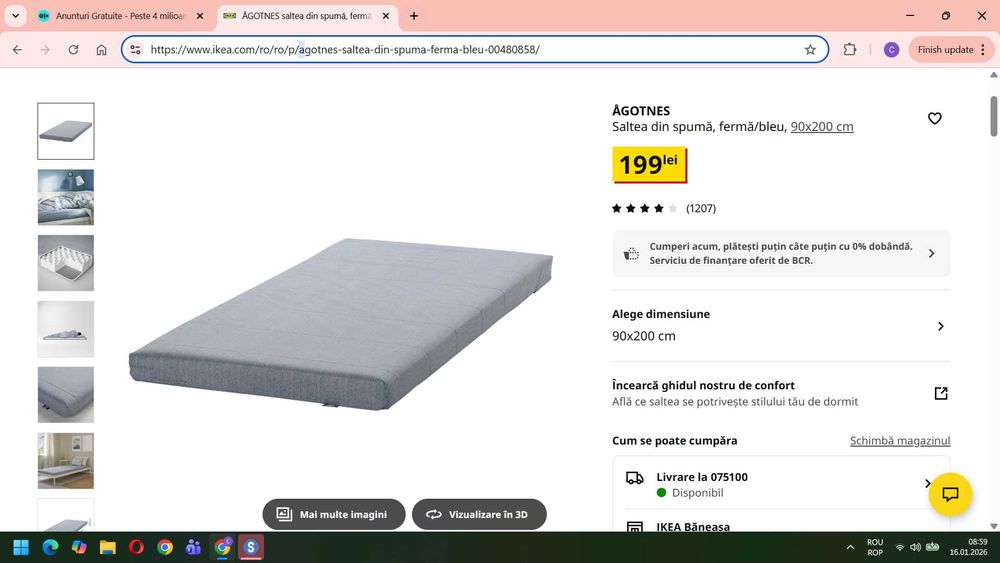Open the Schimbă magazinul link

[x=900, y=441]
